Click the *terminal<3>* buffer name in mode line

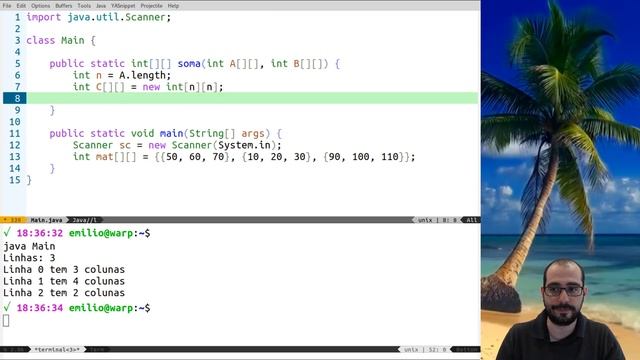tap(57, 349)
